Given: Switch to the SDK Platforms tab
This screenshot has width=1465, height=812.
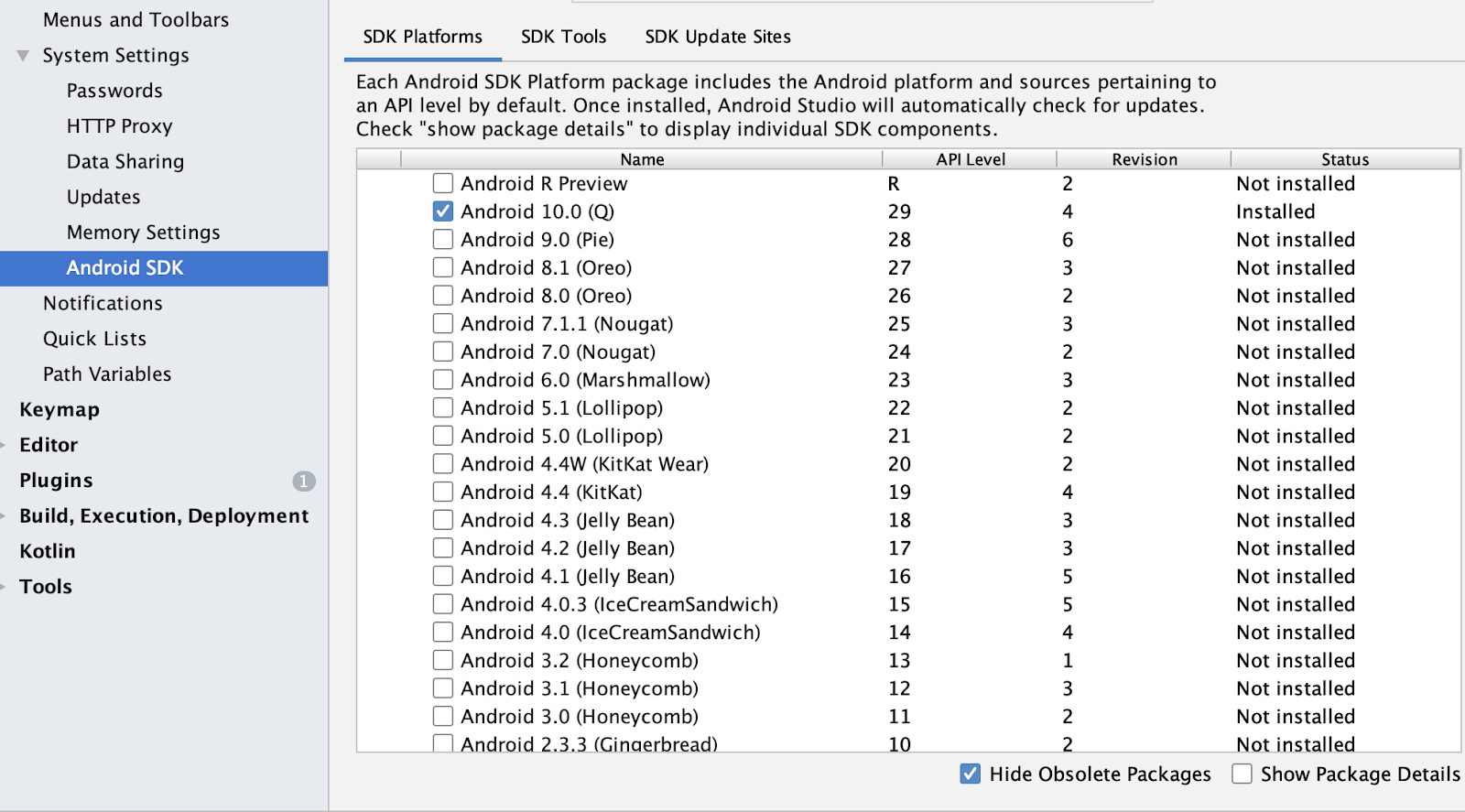Looking at the screenshot, I should tap(423, 37).
